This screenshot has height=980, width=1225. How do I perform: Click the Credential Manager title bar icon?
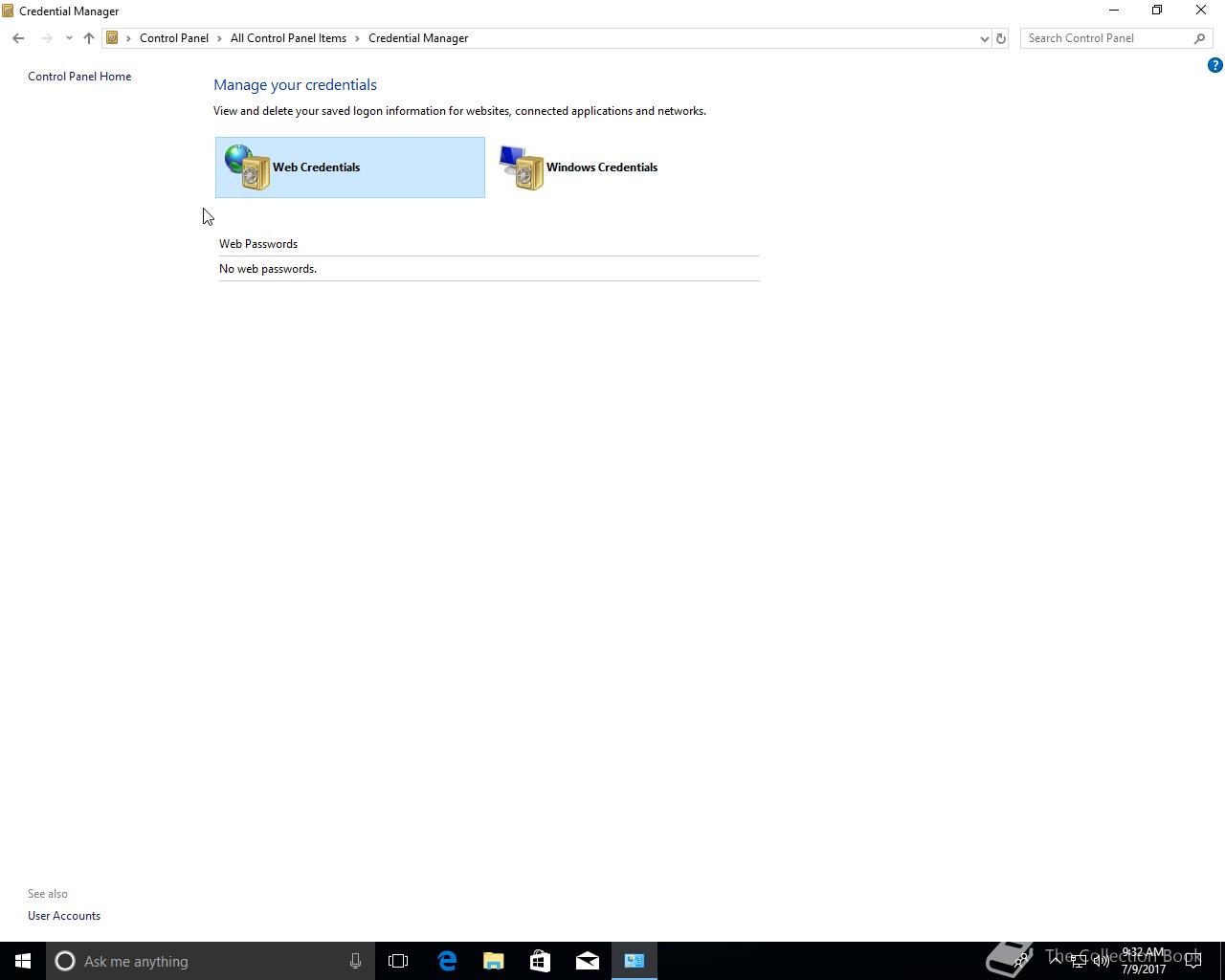(8, 11)
